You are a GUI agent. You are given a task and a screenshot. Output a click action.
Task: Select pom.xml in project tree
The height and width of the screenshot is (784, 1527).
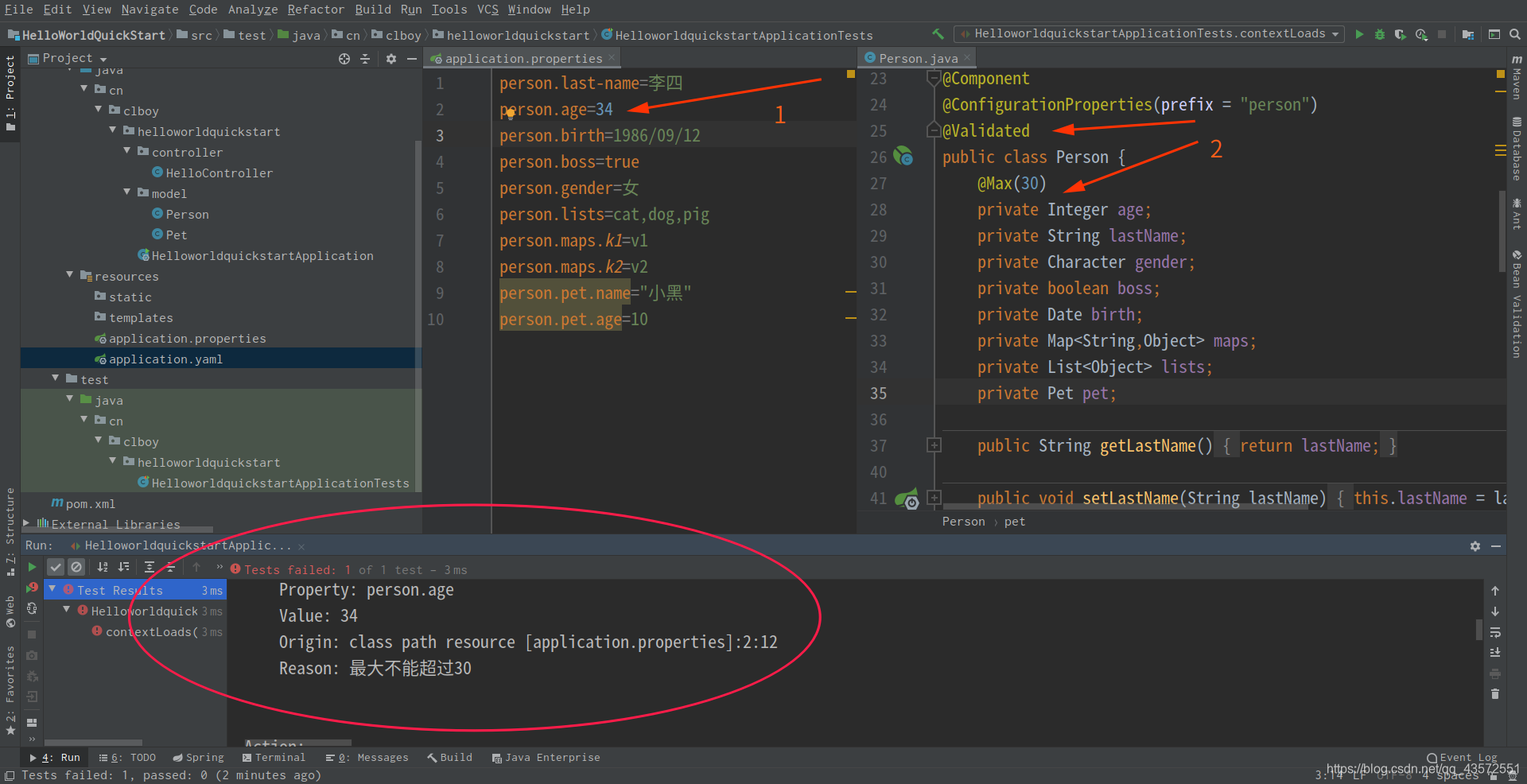coord(83,503)
